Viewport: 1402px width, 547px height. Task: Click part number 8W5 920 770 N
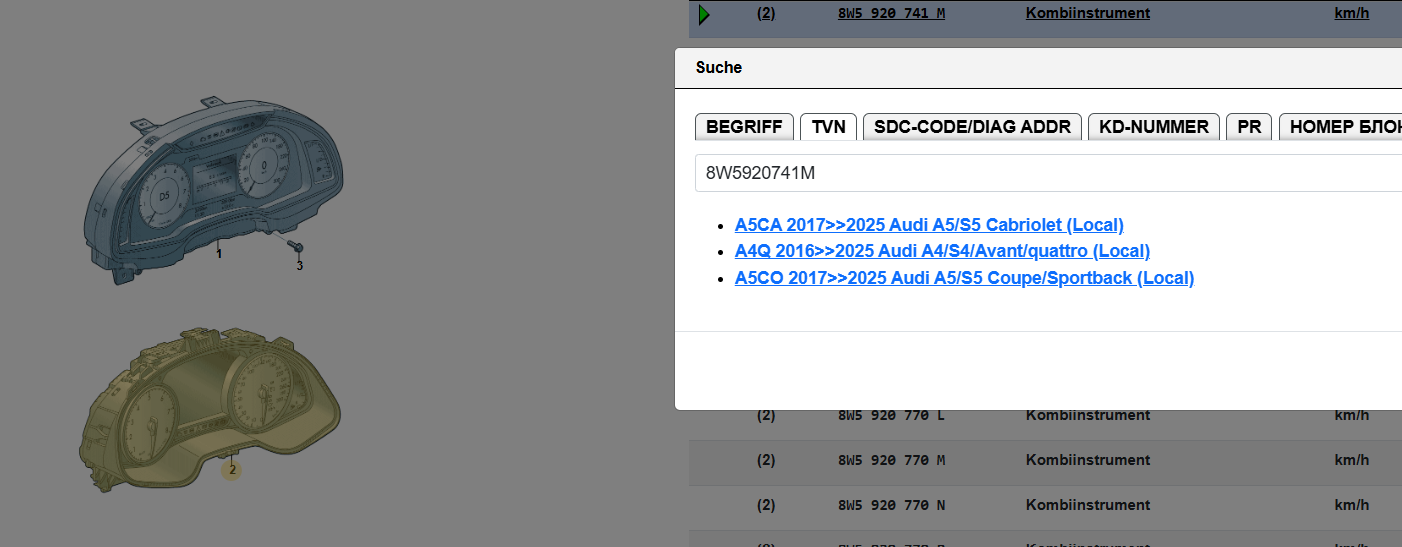(x=891, y=506)
